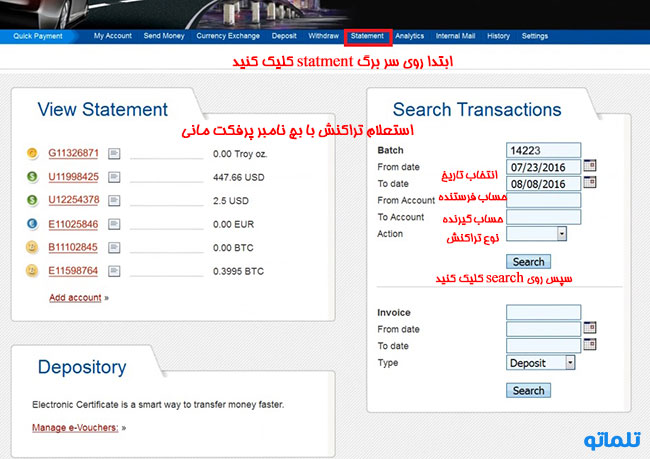Click the bitcoin icon beside B11102845
650x459 pixels.
[32, 248]
